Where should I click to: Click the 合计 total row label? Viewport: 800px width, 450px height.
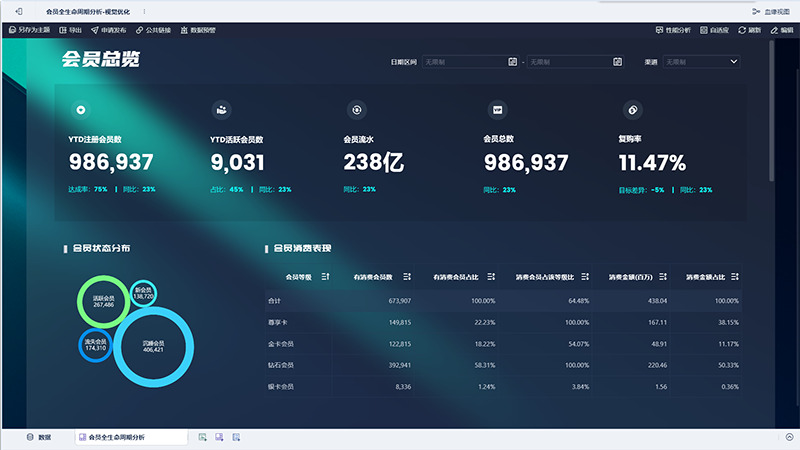274,301
